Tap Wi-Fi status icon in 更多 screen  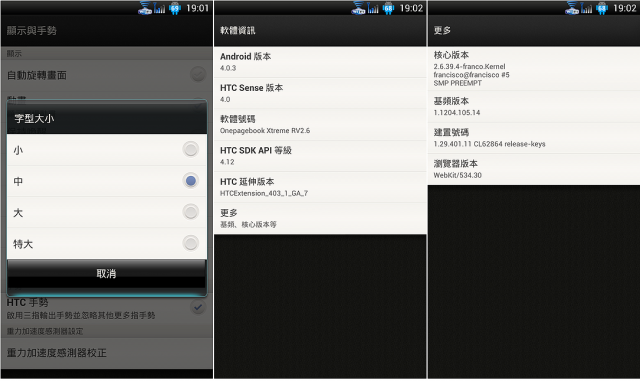point(572,8)
